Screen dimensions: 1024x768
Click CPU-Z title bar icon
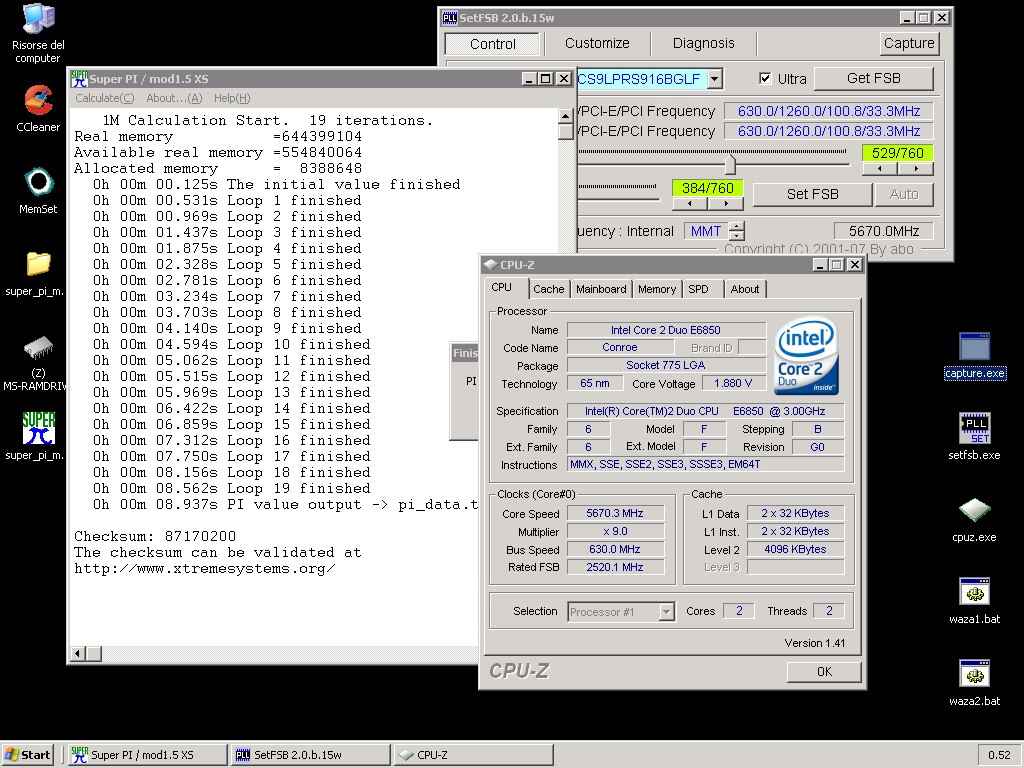point(490,264)
